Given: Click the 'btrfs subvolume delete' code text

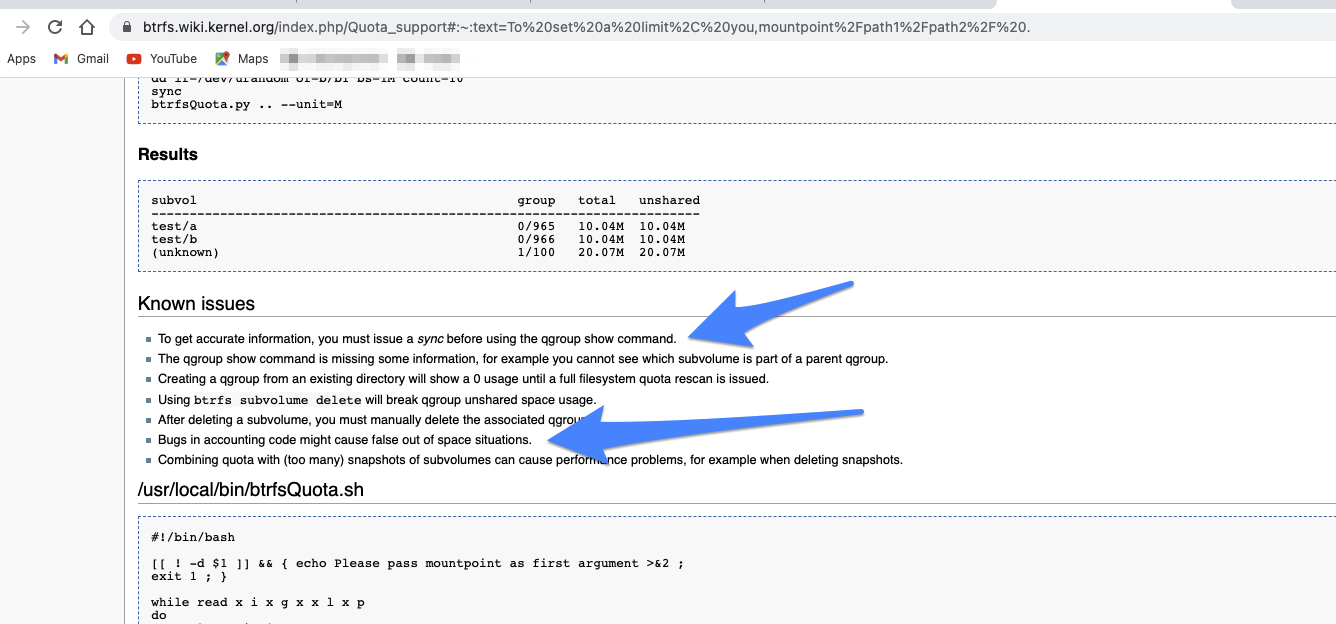Looking at the screenshot, I should pos(277,400).
